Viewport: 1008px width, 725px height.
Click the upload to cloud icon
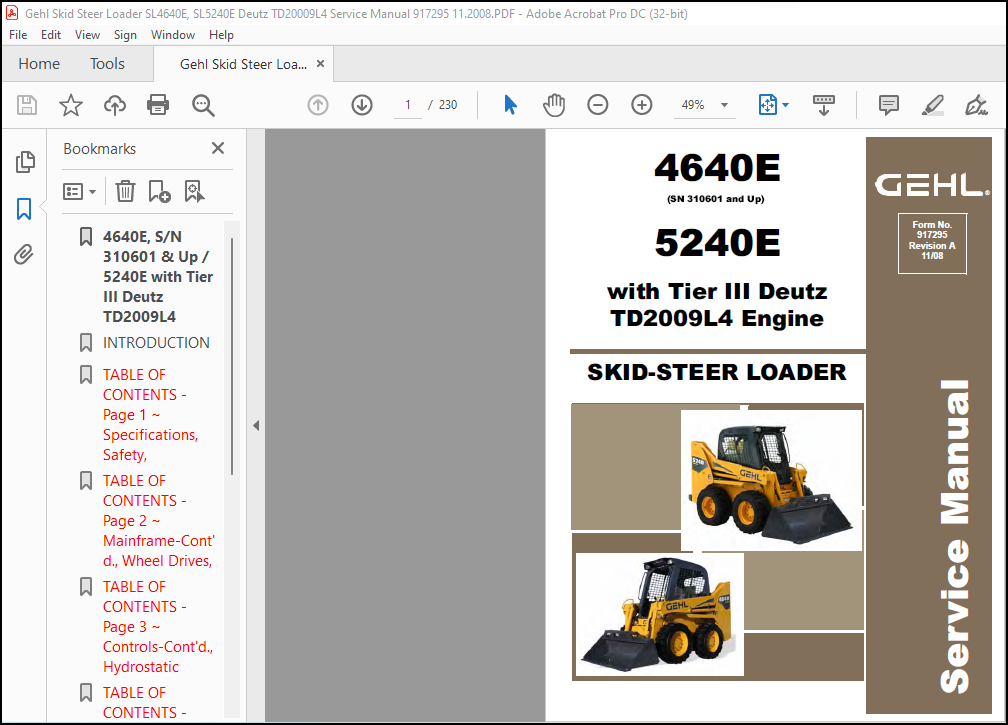point(115,105)
